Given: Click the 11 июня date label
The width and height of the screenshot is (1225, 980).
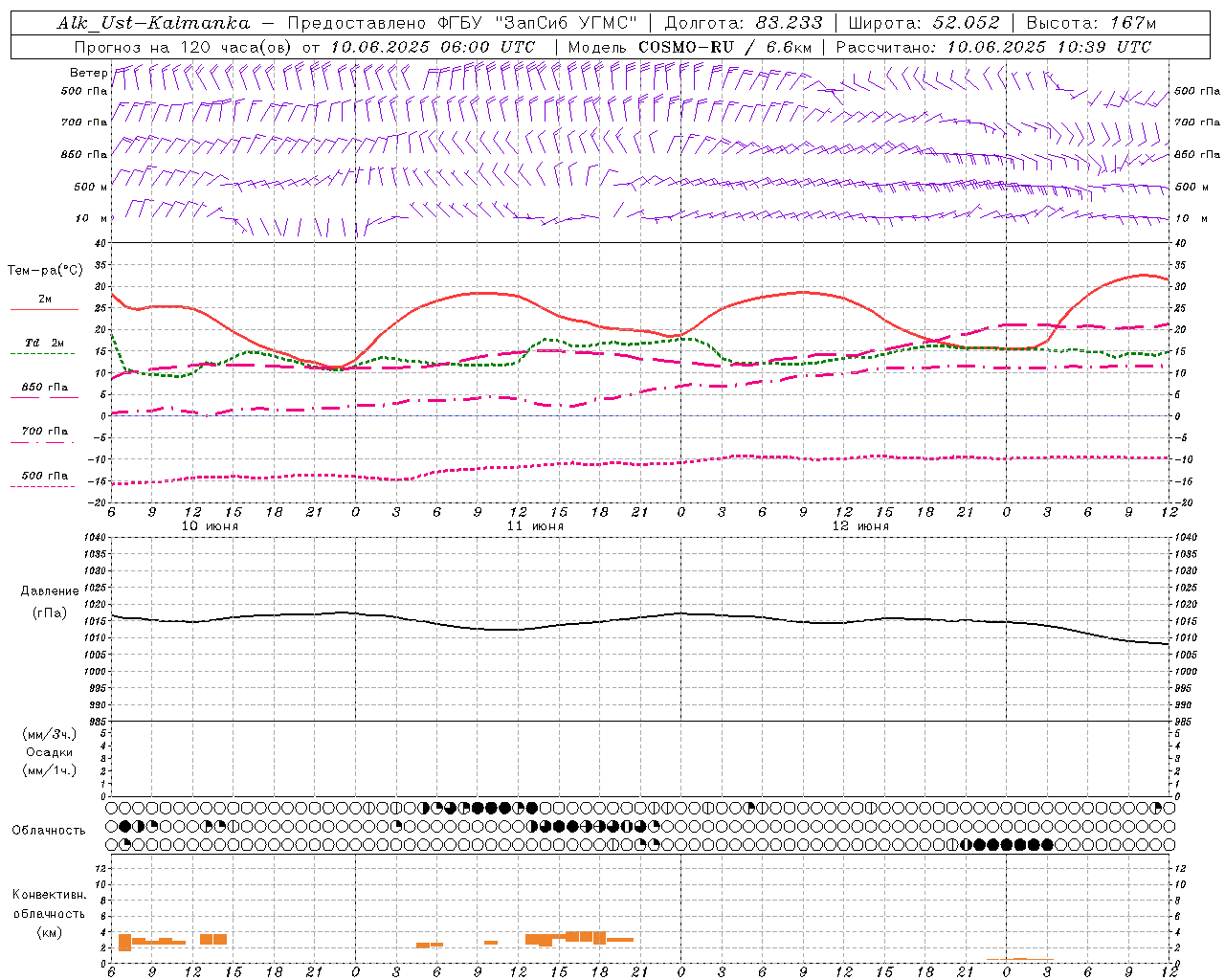Looking at the screenshot, I should pos(535,526).
